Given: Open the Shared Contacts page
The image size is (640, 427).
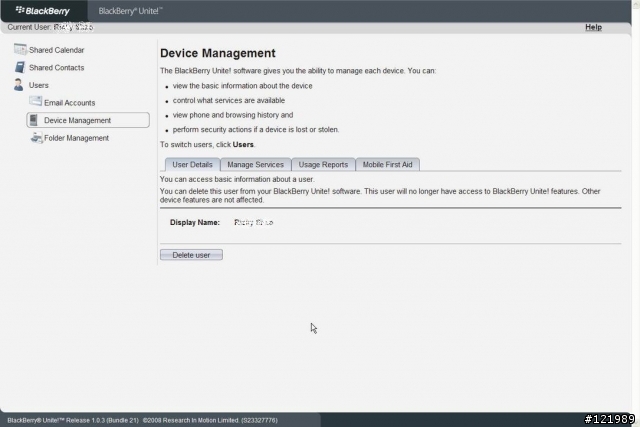Looking at the screenshot, I should 56,68.
